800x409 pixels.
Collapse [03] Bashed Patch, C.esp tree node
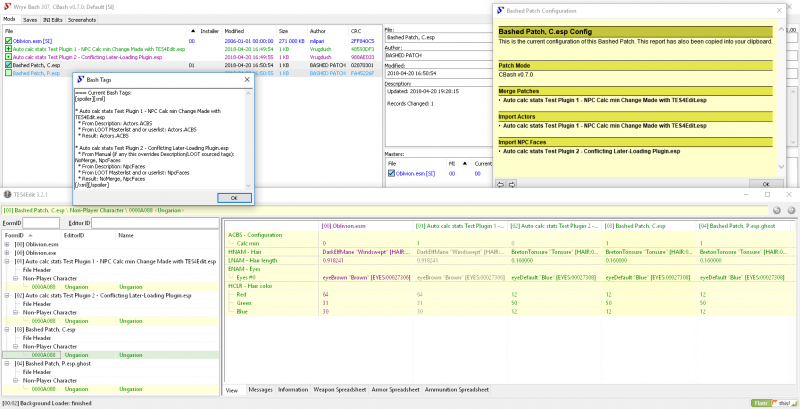tap(7, 329)
